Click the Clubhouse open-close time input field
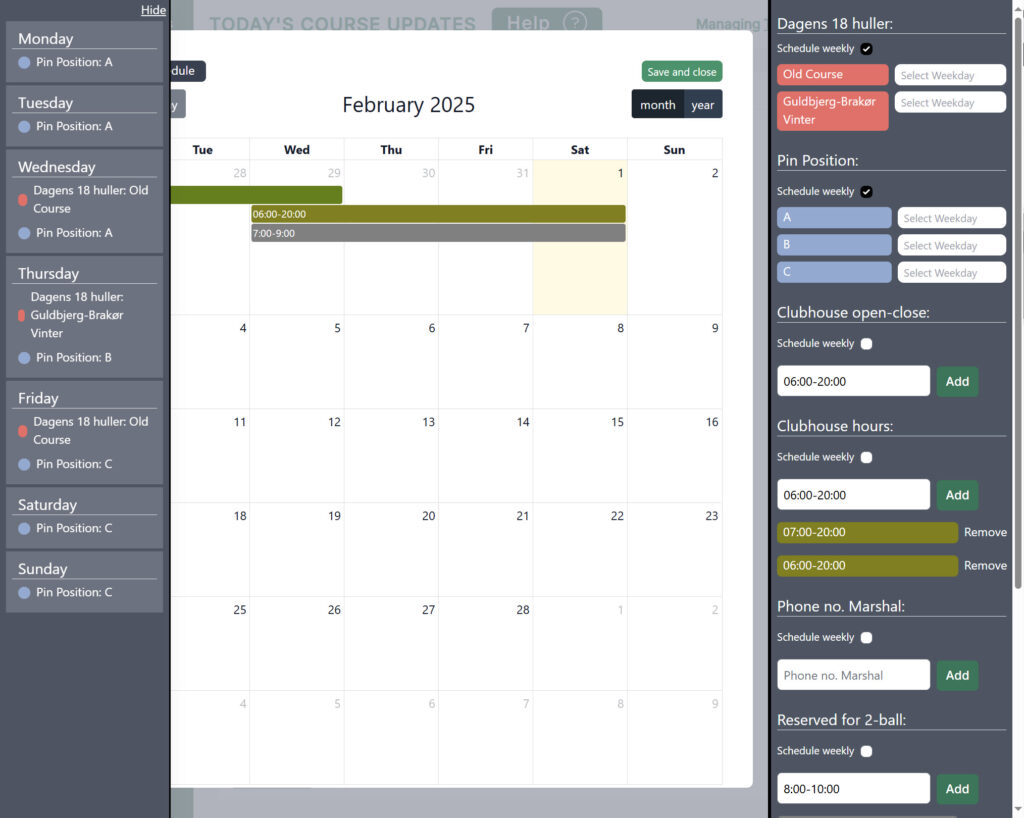Screen dimensions: 1024x818 coord(853,381)
